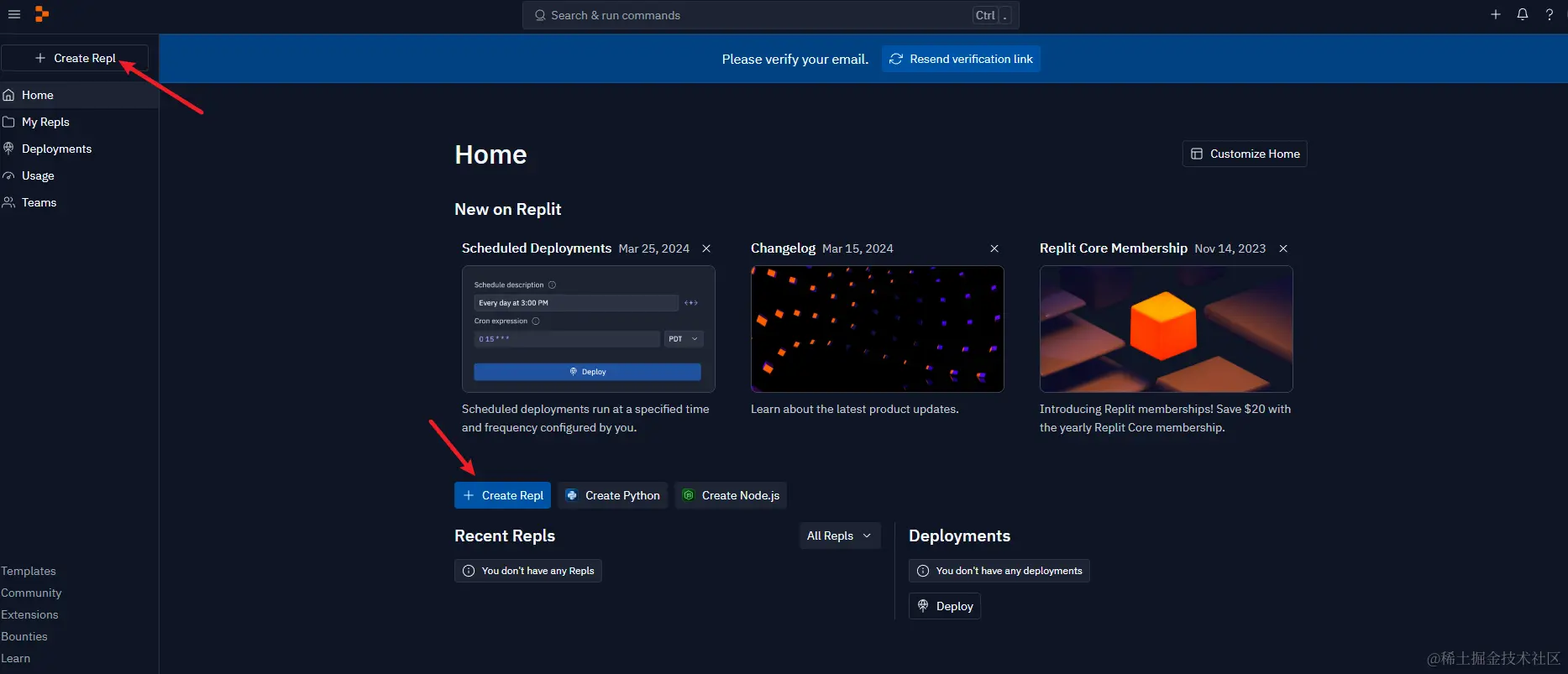
Task: Open the Bounties link
Action: point(24,636)
